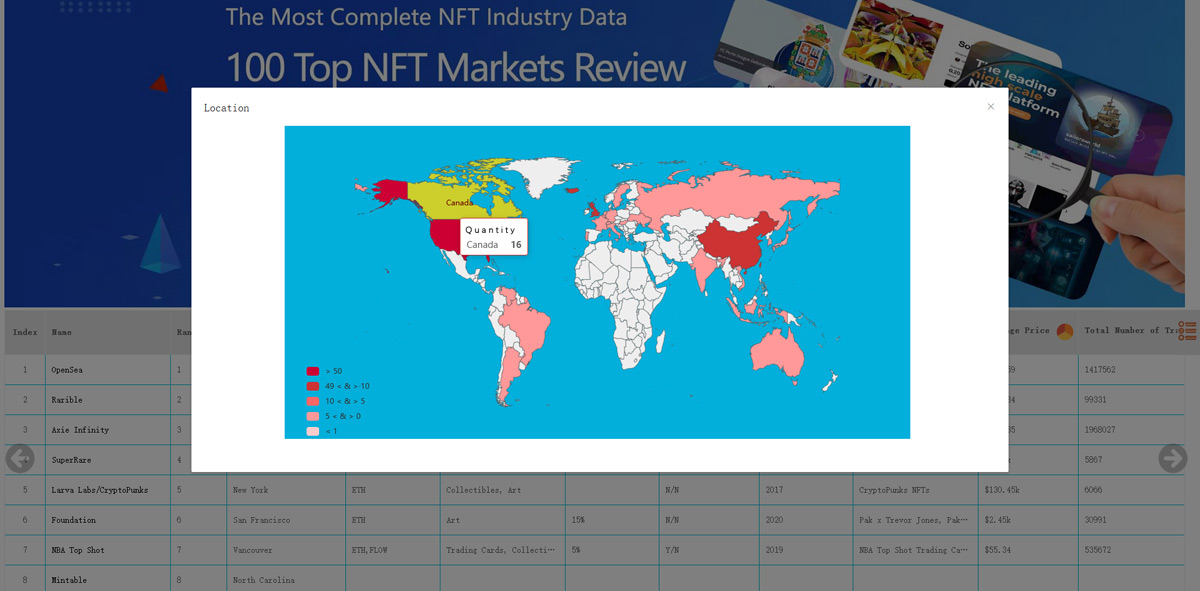Open the pie chart icon beside the price column header
Screen dimensions: 1200x591
(1065, 331)
